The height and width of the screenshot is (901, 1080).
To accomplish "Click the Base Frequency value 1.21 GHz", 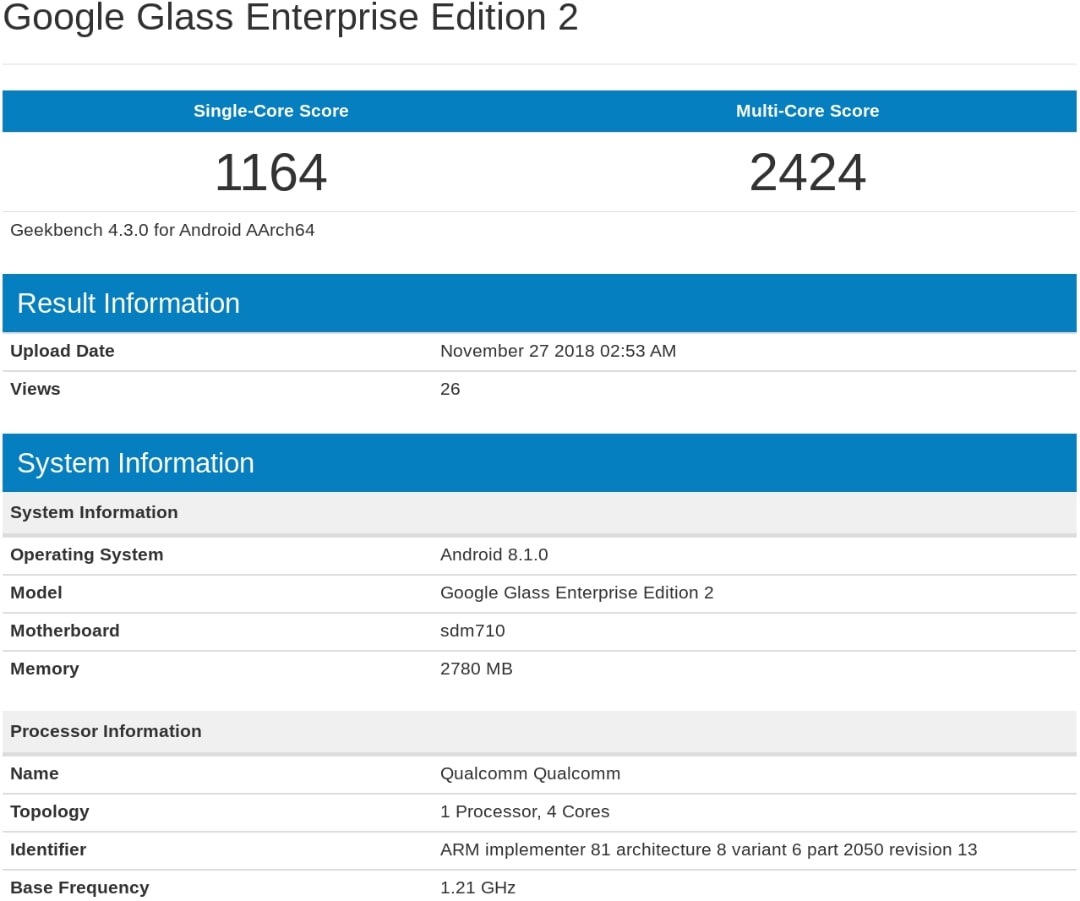I will click(477, 888).
